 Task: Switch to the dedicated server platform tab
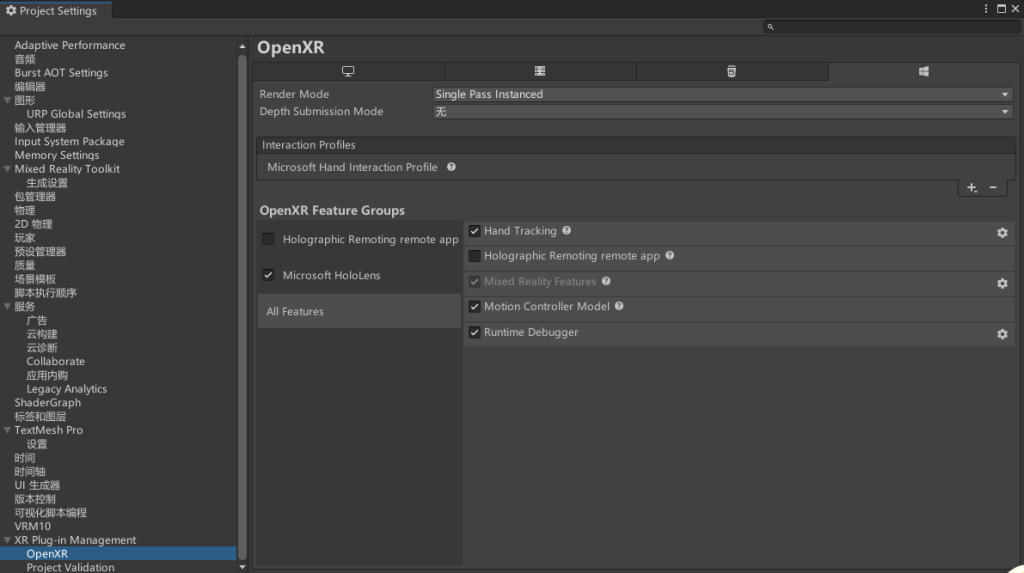pos(540,71)
